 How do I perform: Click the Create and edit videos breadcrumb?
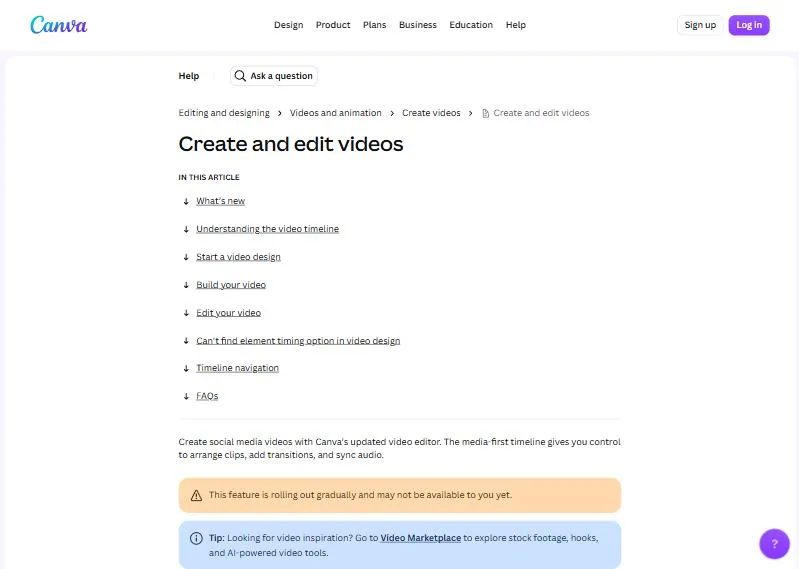[541, 113]
